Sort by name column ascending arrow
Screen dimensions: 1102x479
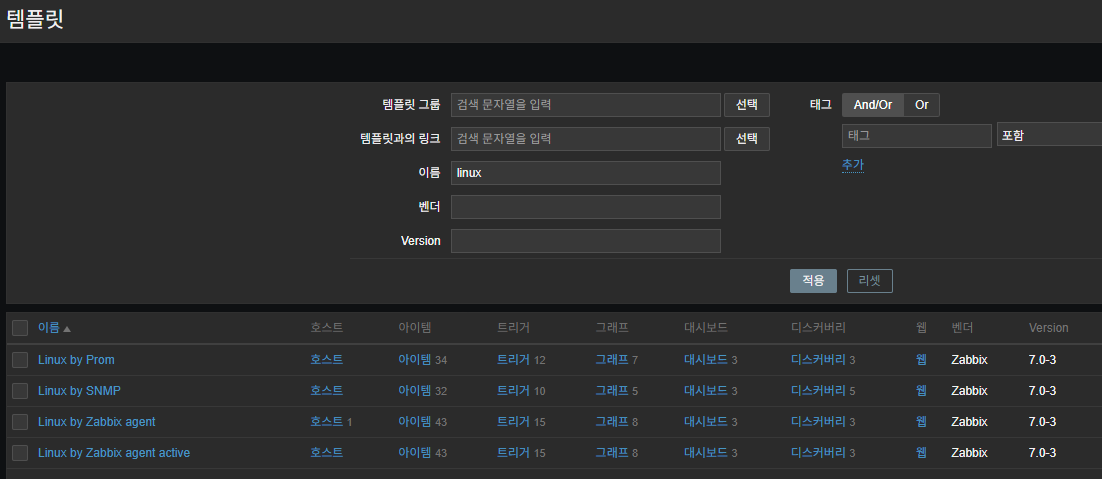tap(67, 329)
